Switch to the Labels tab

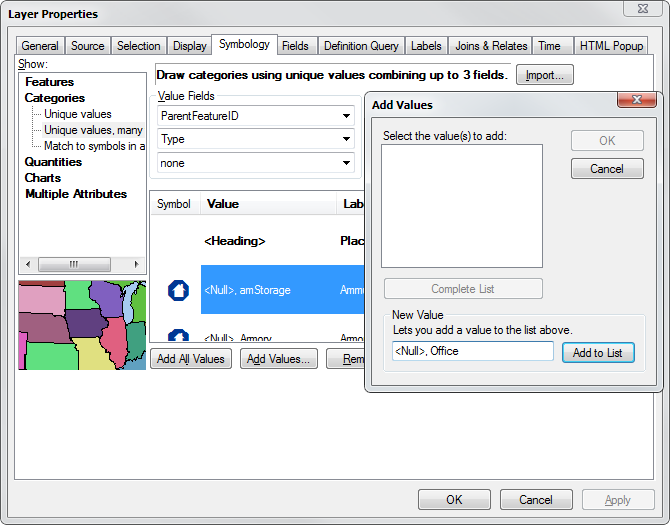pos(426,46)
